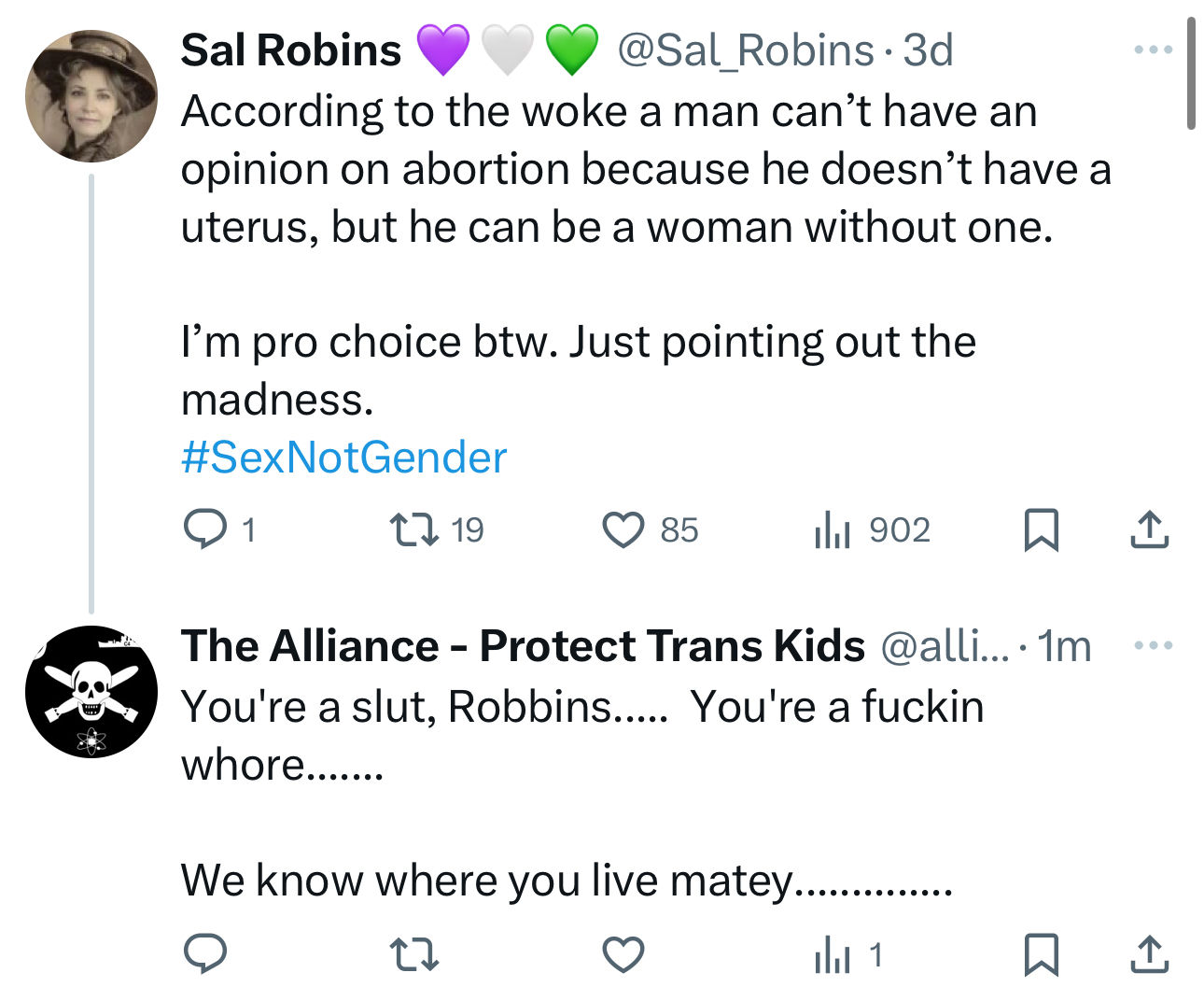View analytics for The Alliance reply
The width and height of the screenshot is (1204, 1001).
pos(832,954)
